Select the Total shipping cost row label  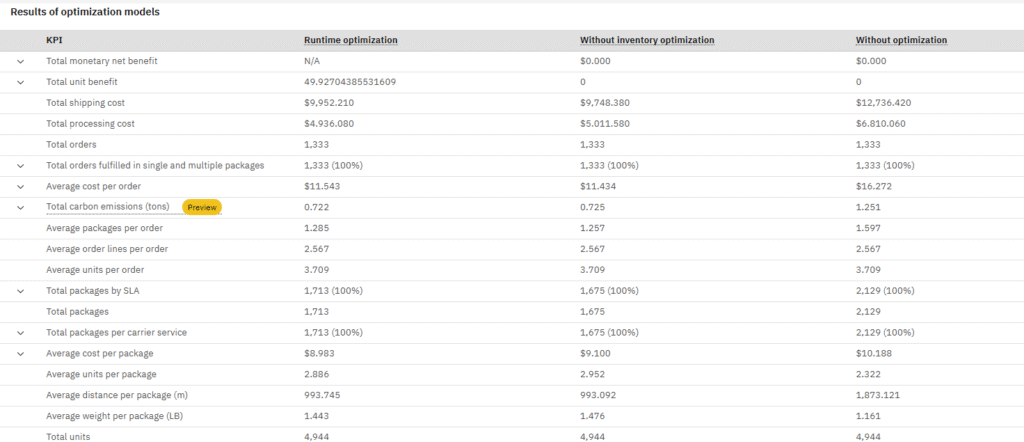point(85,103)
